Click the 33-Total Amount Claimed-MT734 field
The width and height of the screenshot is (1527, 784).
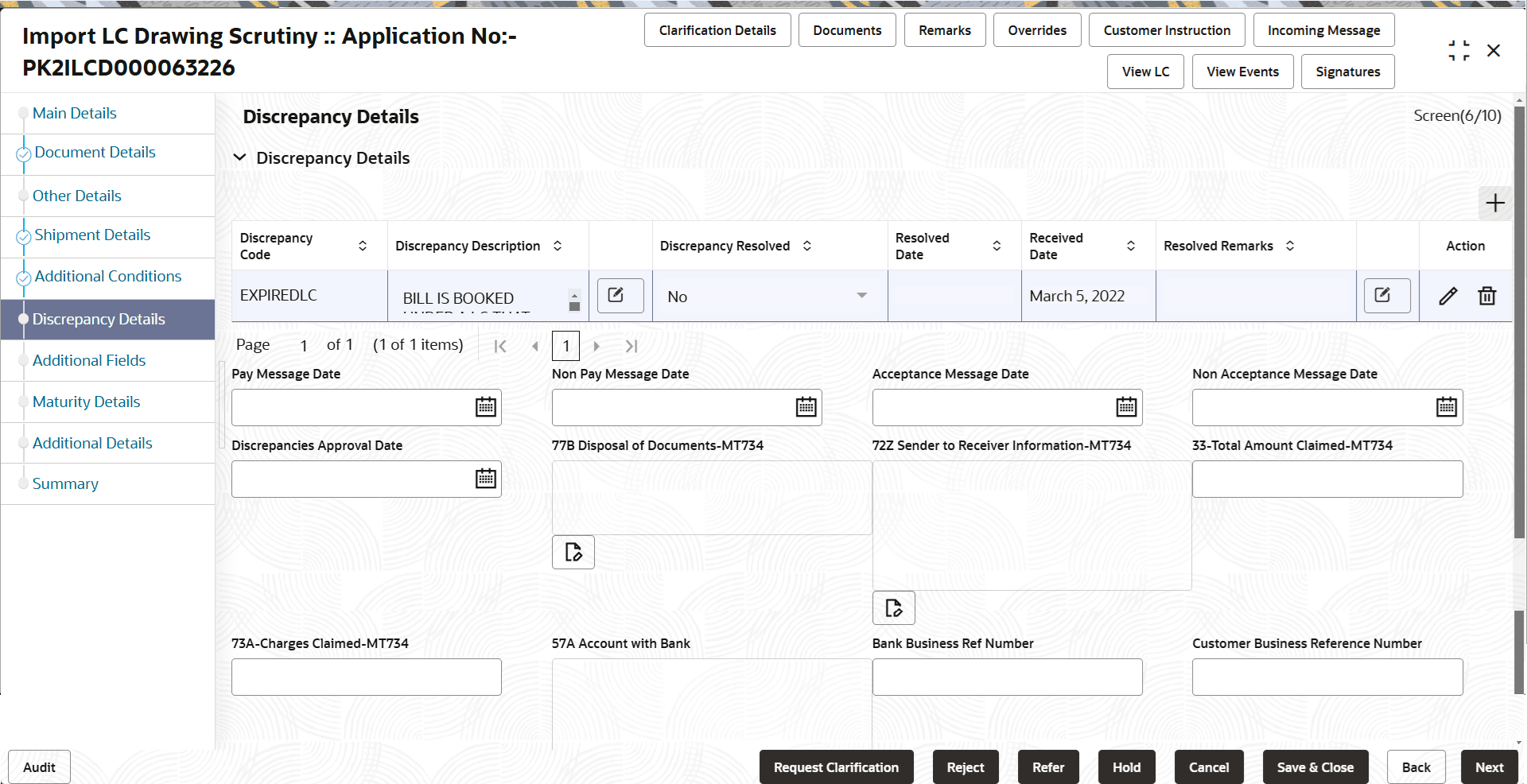(x=1327, y=479)
